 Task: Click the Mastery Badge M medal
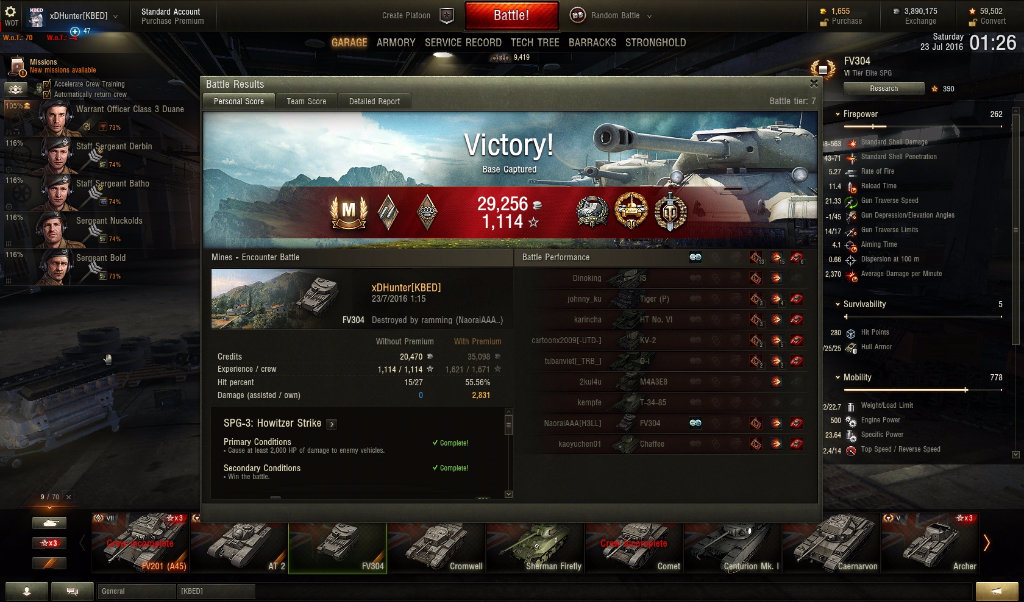coord(348,212)
